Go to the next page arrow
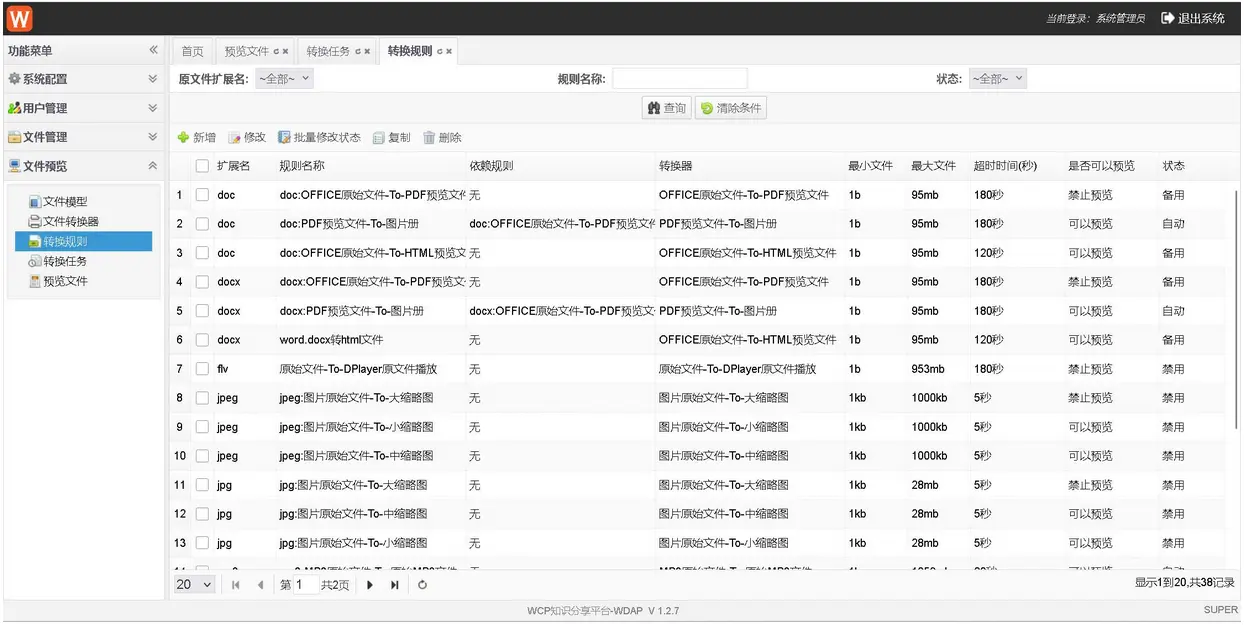Image resolution: width=1244 pixels, height=627 pixels. [x=370, y=585]
